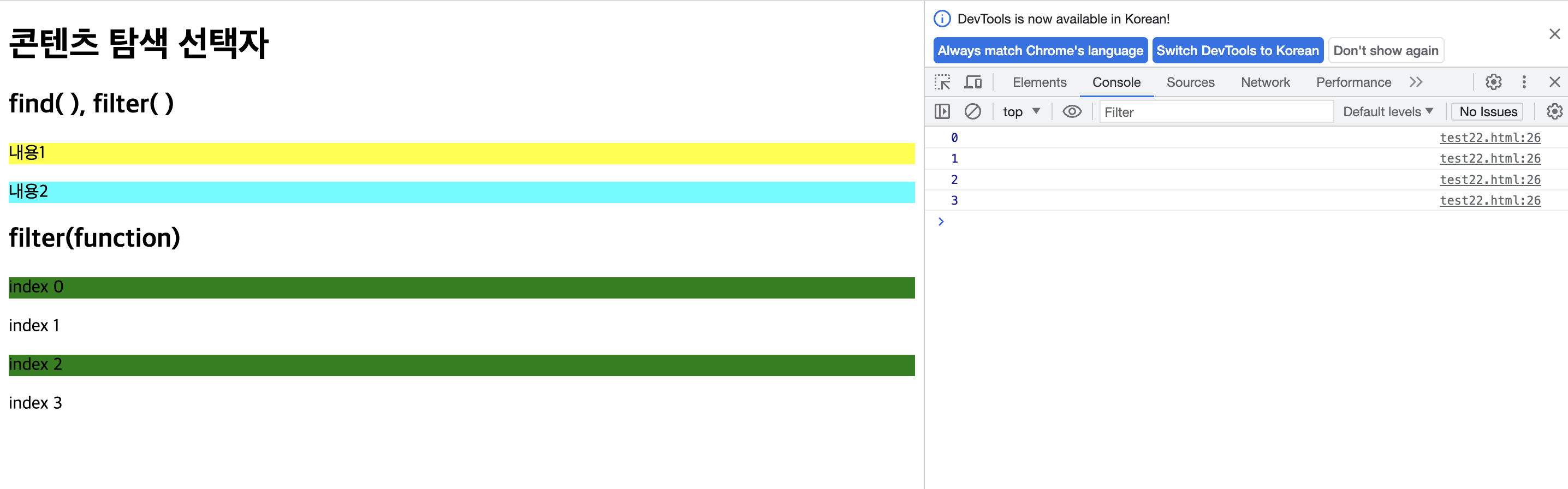Click the cyan 내용2 paragraph

point(461,192)
